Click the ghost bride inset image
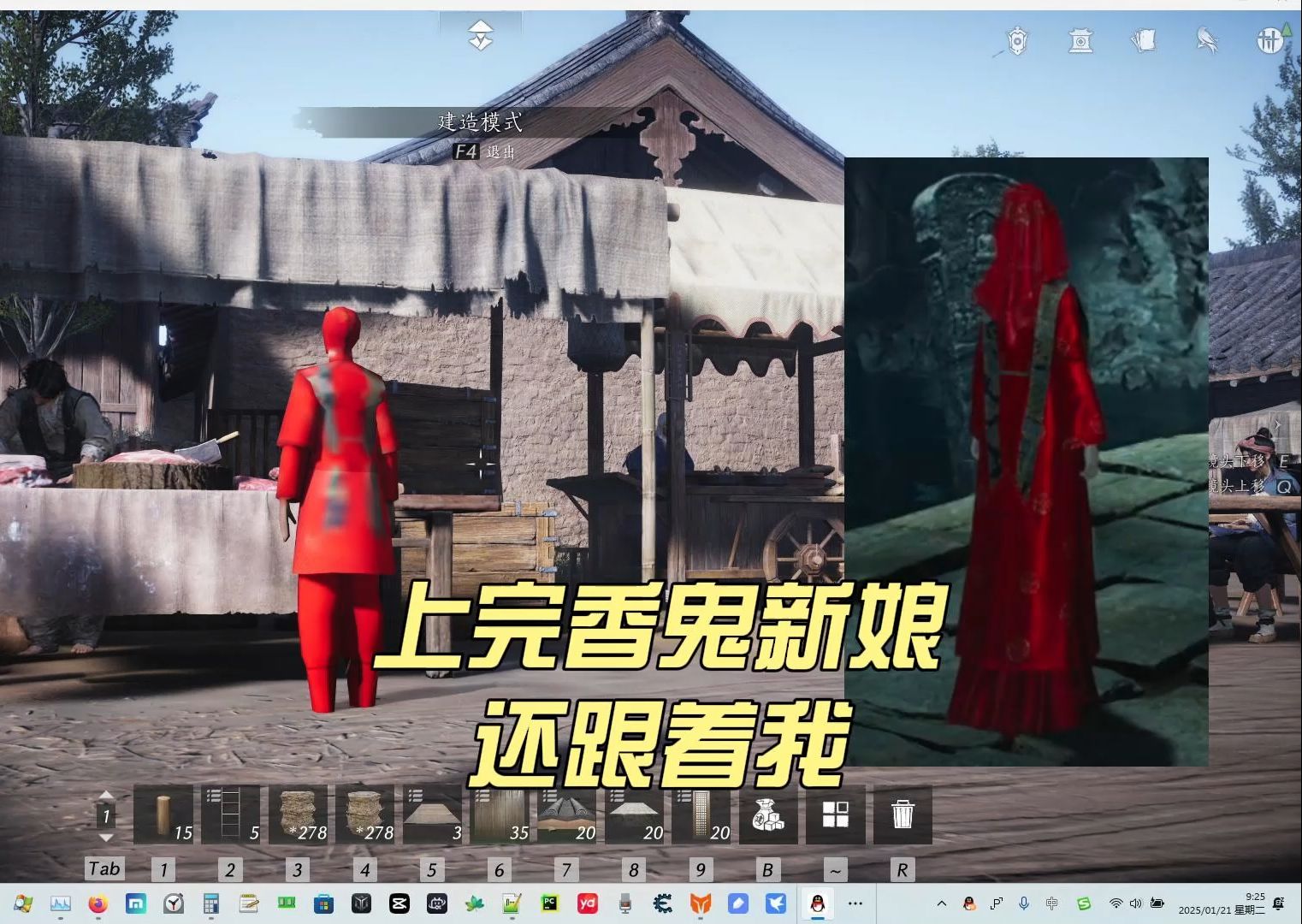 1026,462
